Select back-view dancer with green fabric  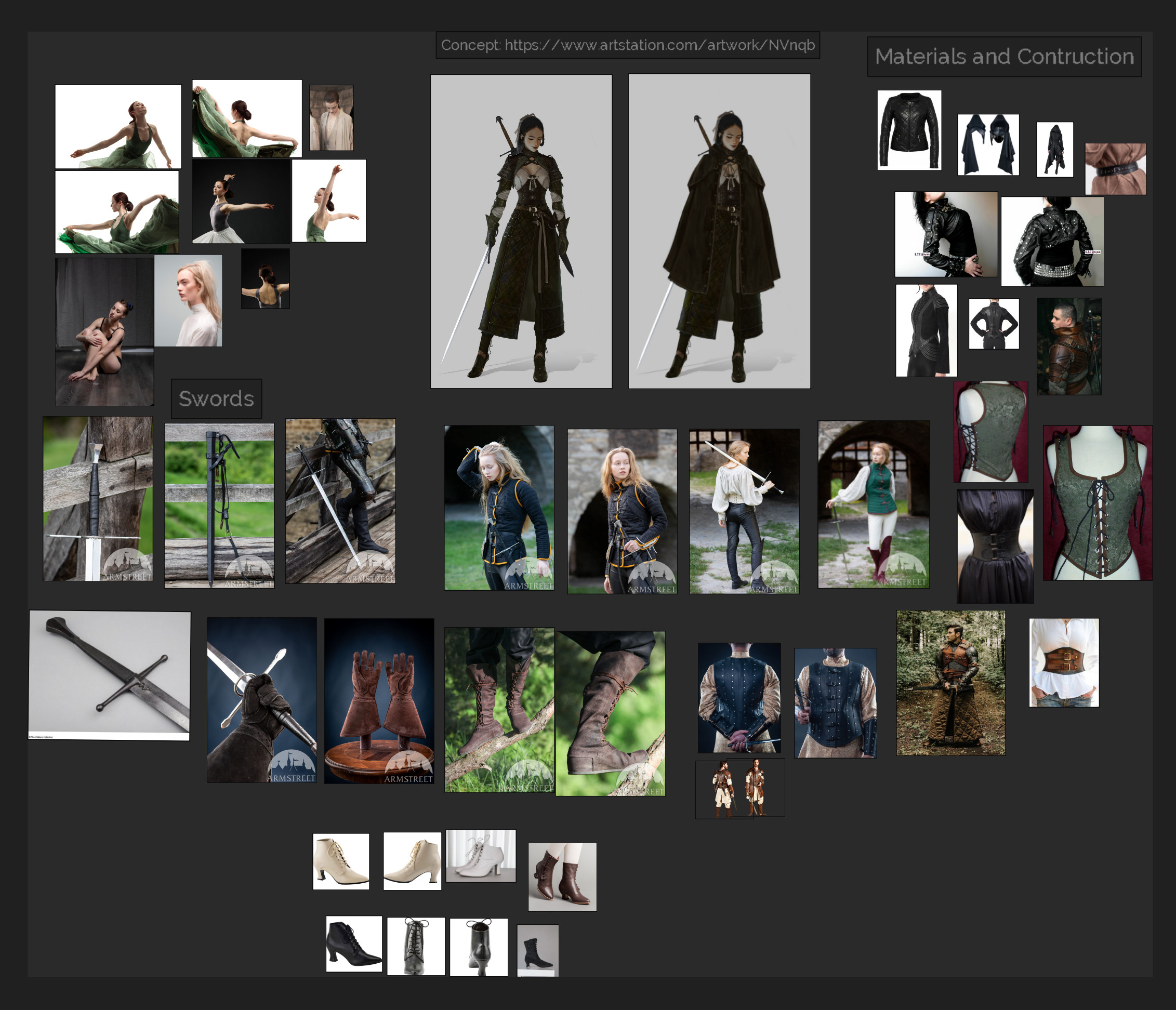point(247,118)
